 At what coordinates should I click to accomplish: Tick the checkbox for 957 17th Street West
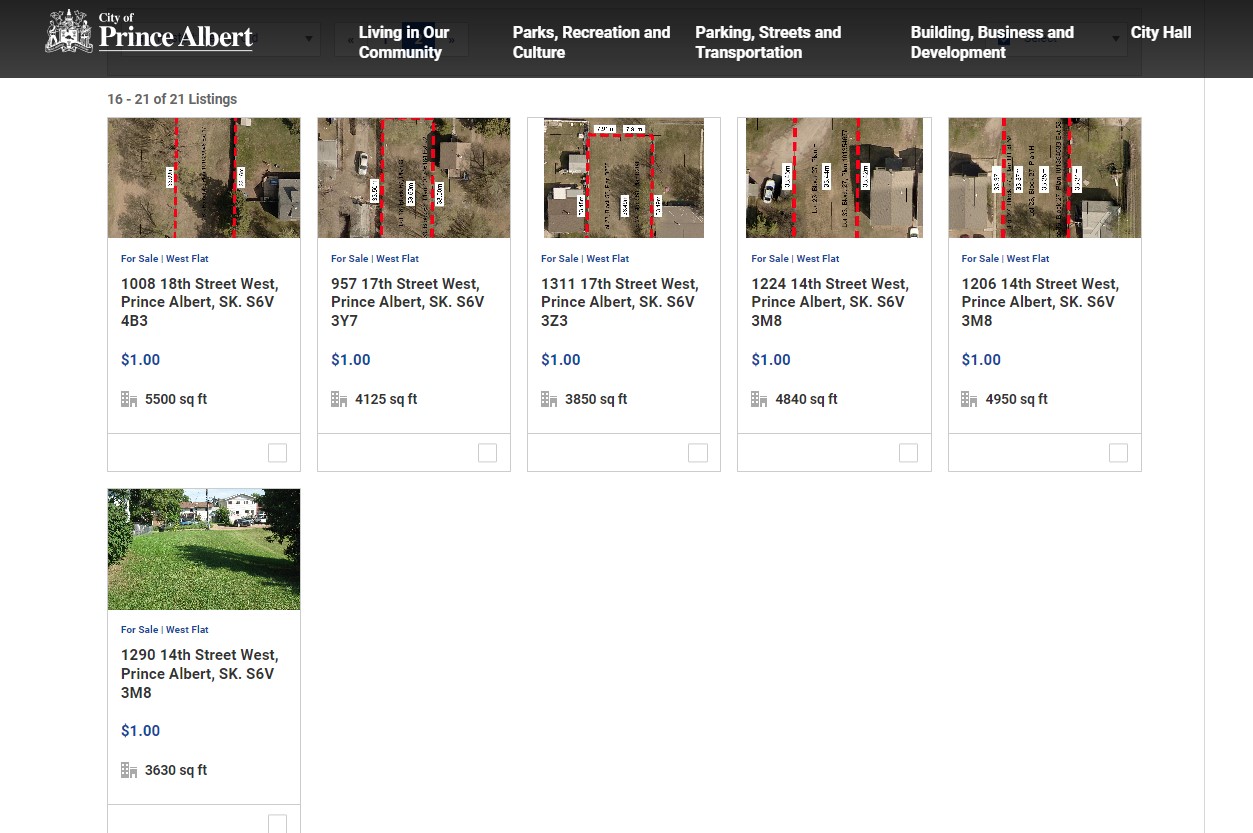coord(488,453)
